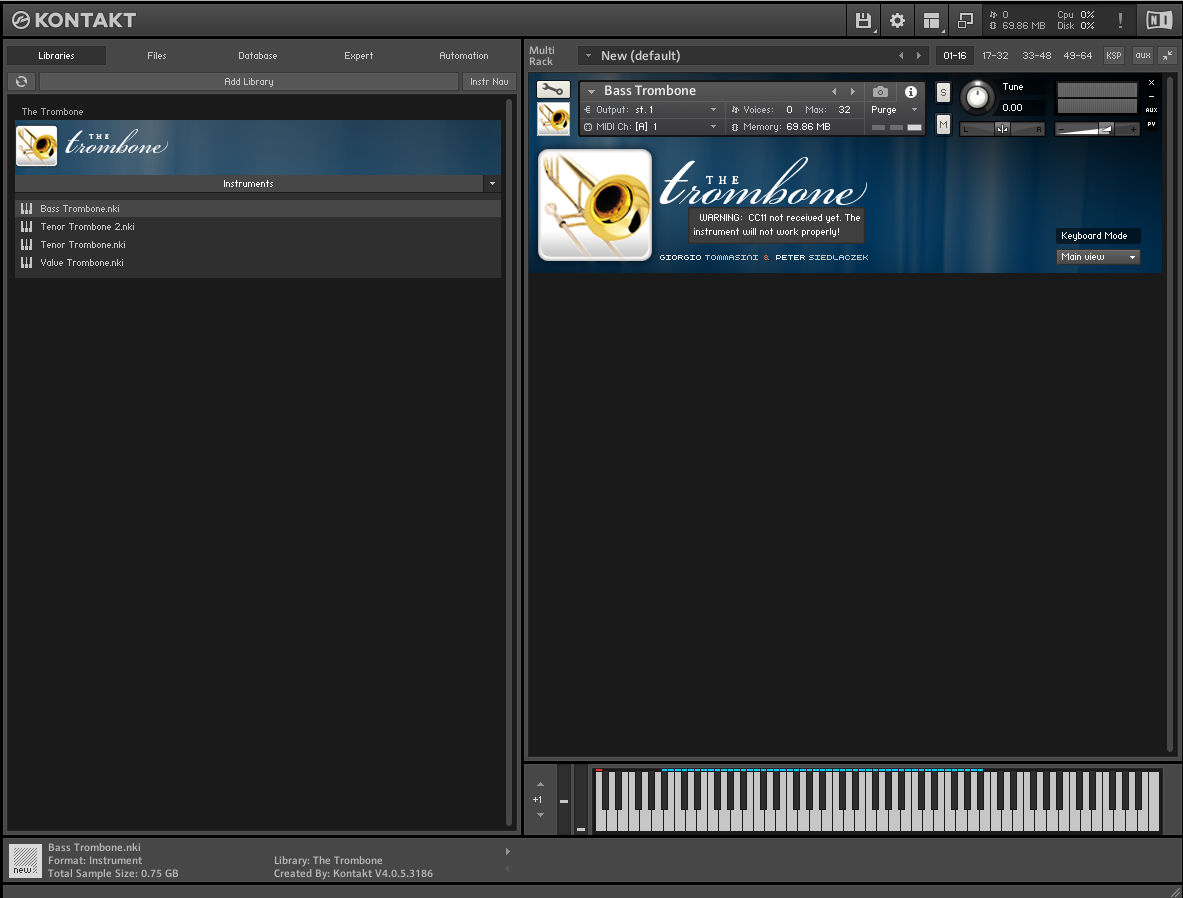Open the save/load files disk menu
Screen dimensions: 1183x898
pos(863,20)
